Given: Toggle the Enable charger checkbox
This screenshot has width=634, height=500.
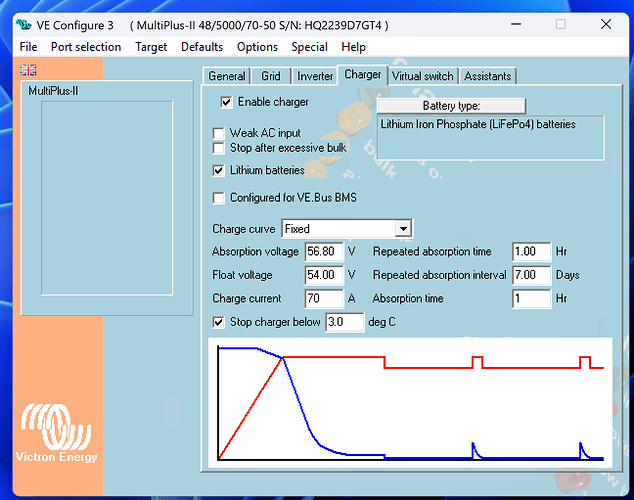Looking at the screenshot, I should click(x=226, y=102).
